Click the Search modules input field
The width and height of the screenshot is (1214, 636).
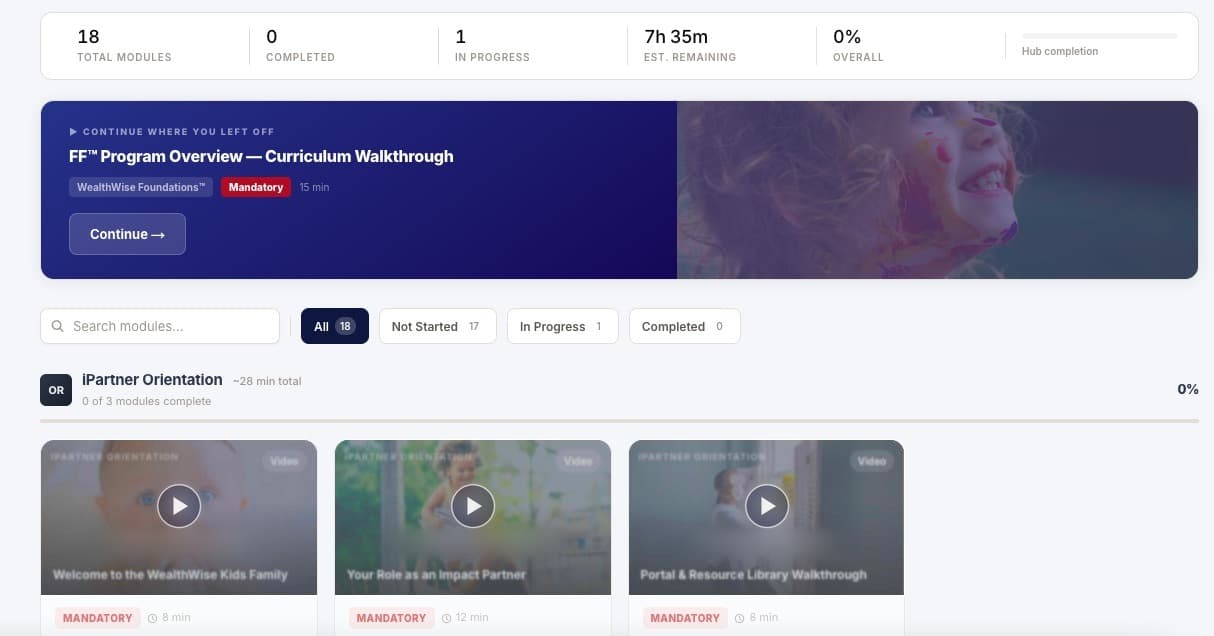(x=160, y=326)
